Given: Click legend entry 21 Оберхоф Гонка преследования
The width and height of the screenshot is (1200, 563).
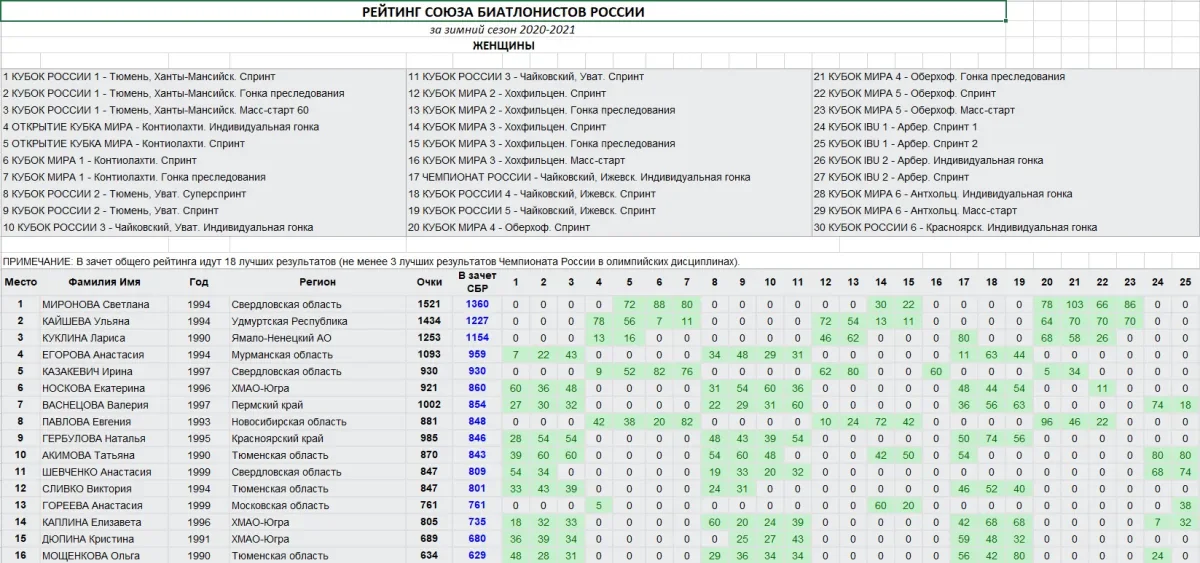Looking at the screenshot, I should (939, 76).
